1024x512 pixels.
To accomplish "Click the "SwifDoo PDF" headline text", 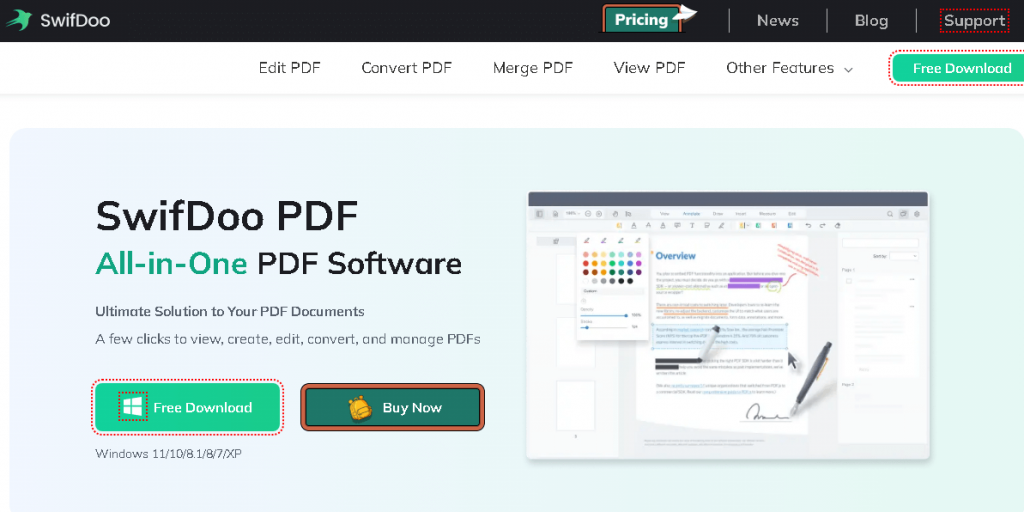I will pyautogui.click(x=227, y=216).
